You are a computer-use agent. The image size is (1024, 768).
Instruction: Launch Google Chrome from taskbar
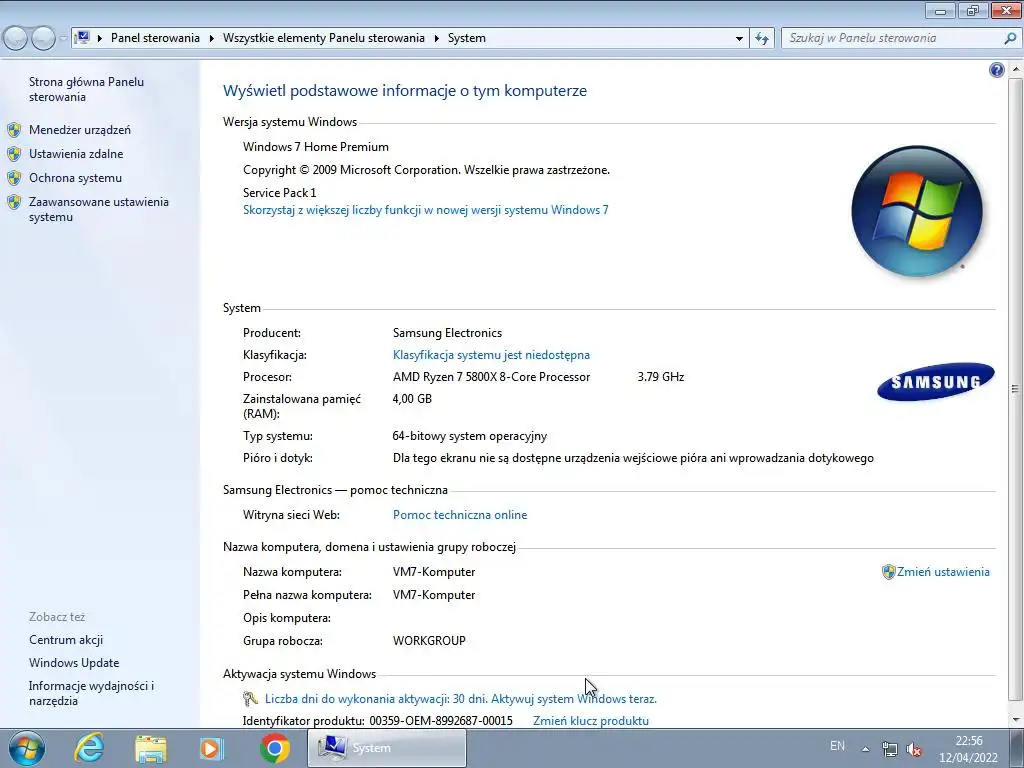(274, 748)
